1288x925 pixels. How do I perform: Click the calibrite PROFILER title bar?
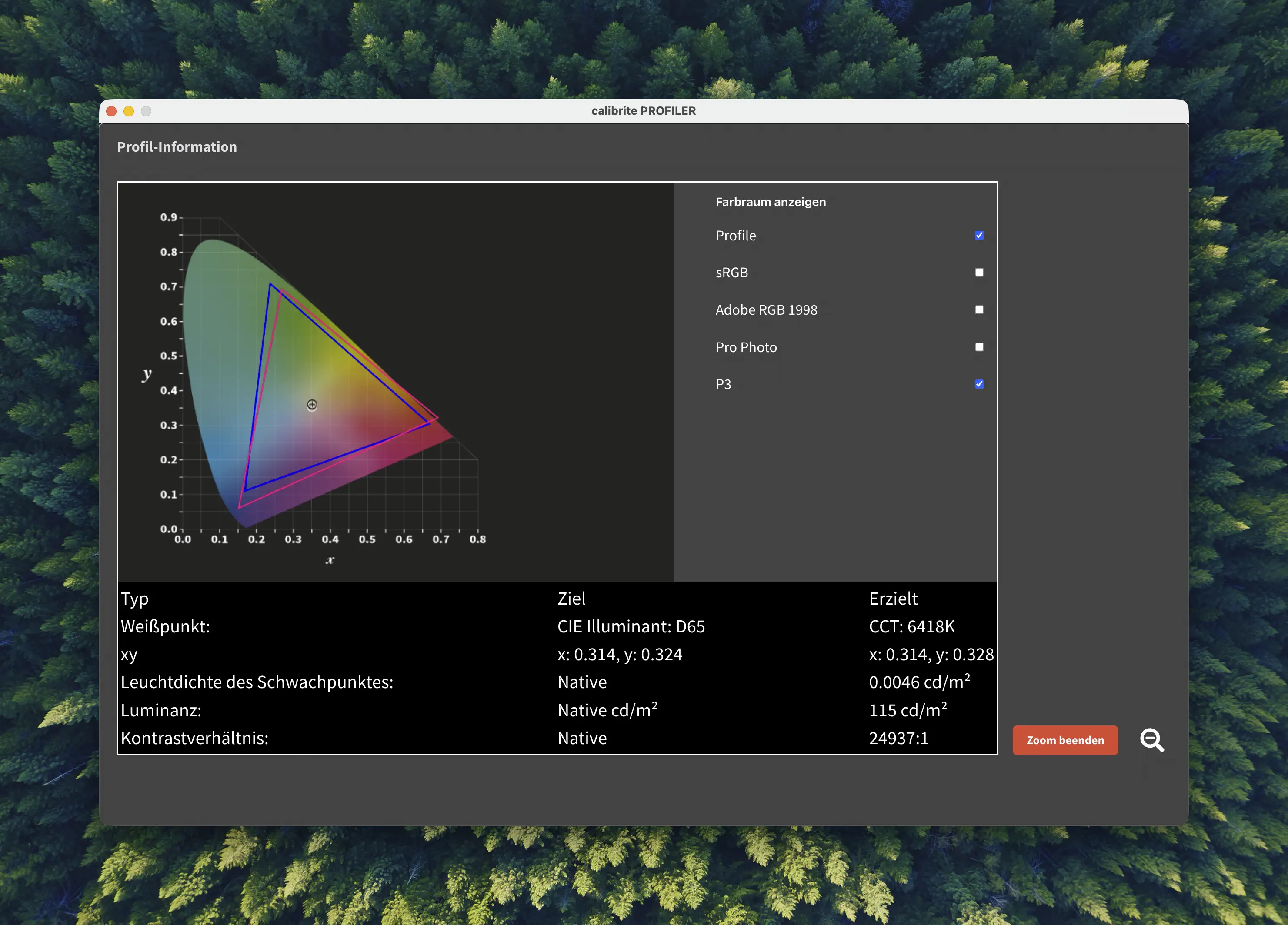(644, 111)
